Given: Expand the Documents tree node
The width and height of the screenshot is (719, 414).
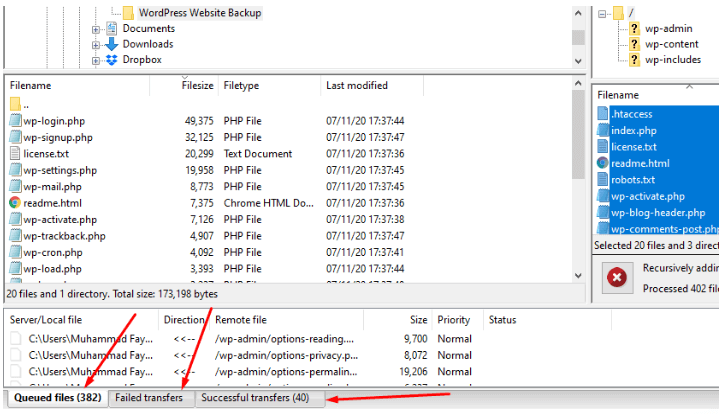Looking at the screenshot, I should point(95,30).
